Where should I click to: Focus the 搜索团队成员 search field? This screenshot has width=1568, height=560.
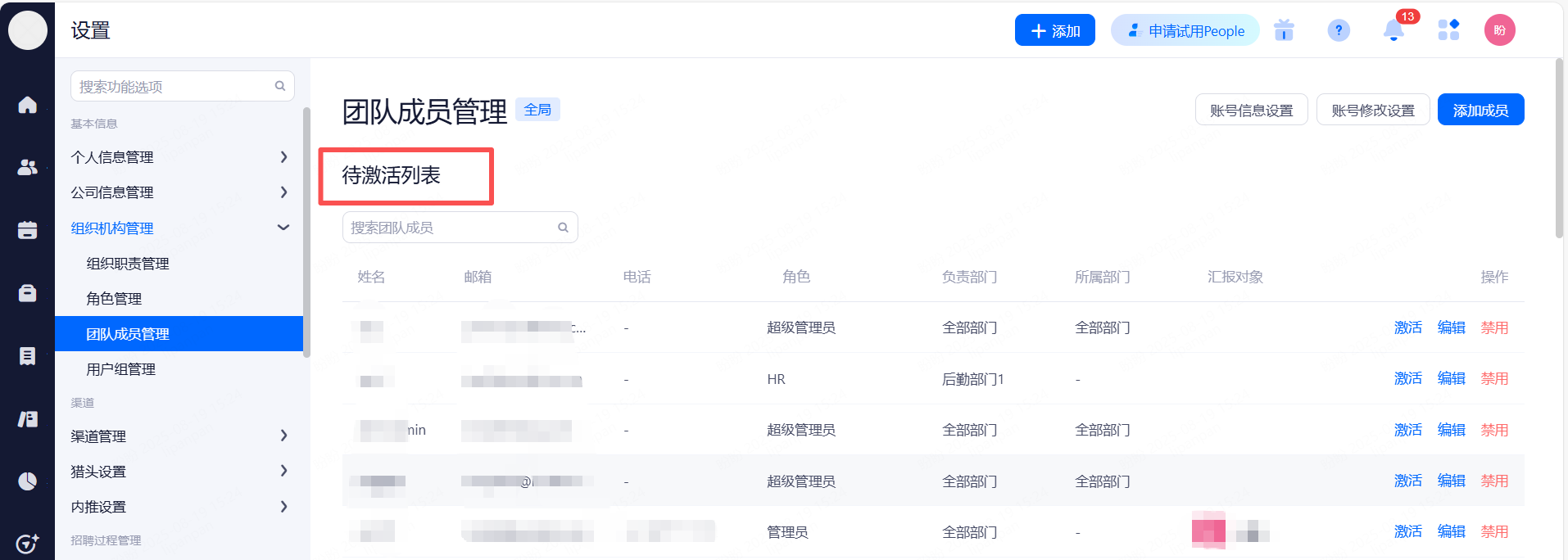[451, 228]
